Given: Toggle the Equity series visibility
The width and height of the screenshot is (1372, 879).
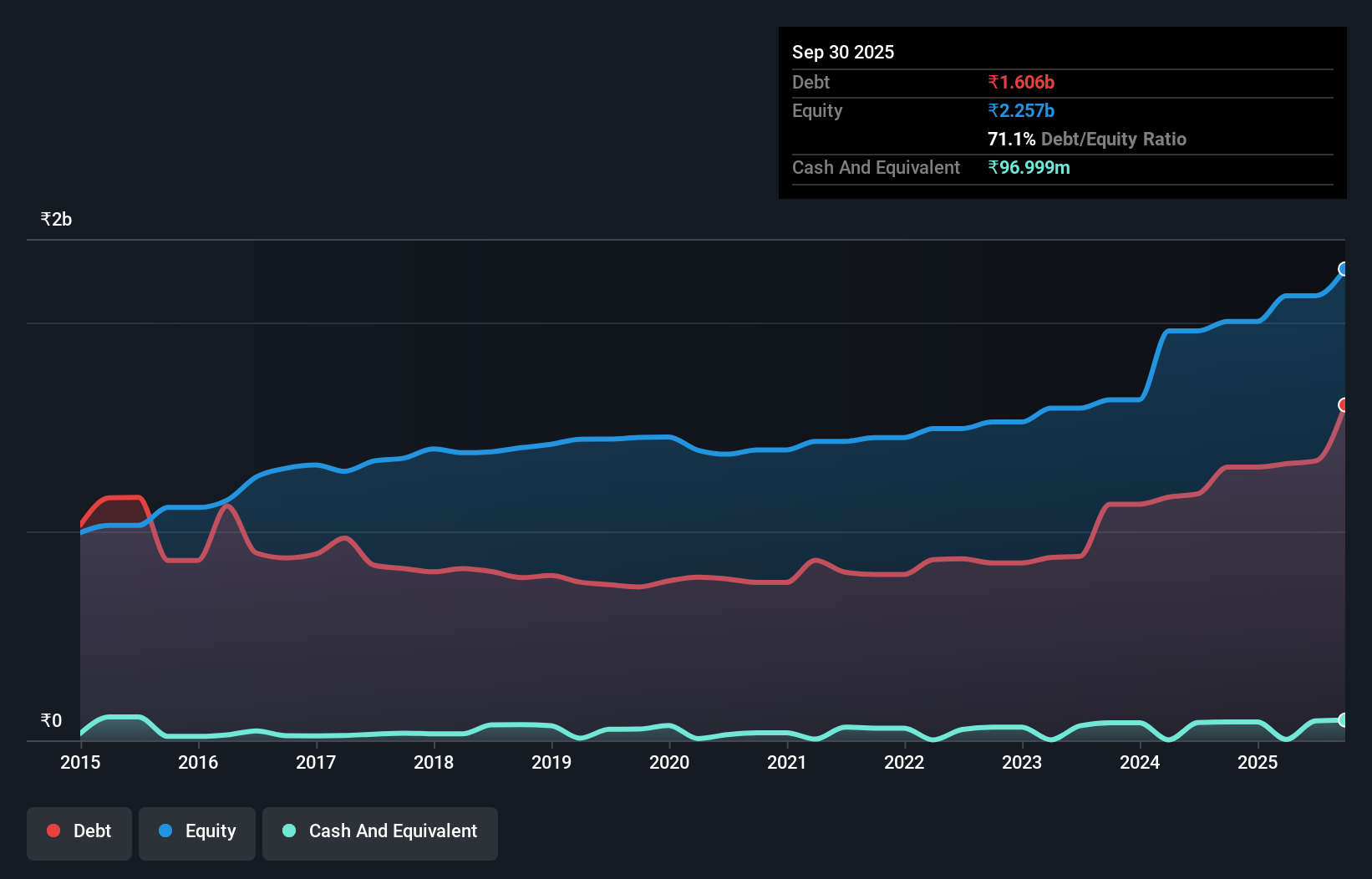Looking at the screenshot, I should (196, 831).
